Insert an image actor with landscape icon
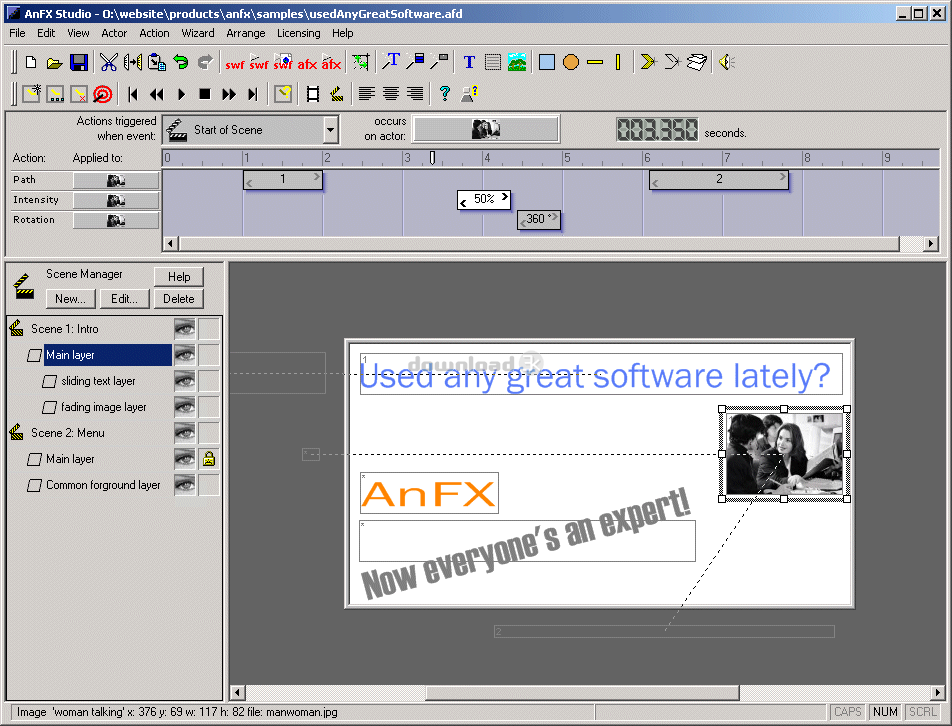The height and width of the screenshot is (726, 952). point(517,62)
